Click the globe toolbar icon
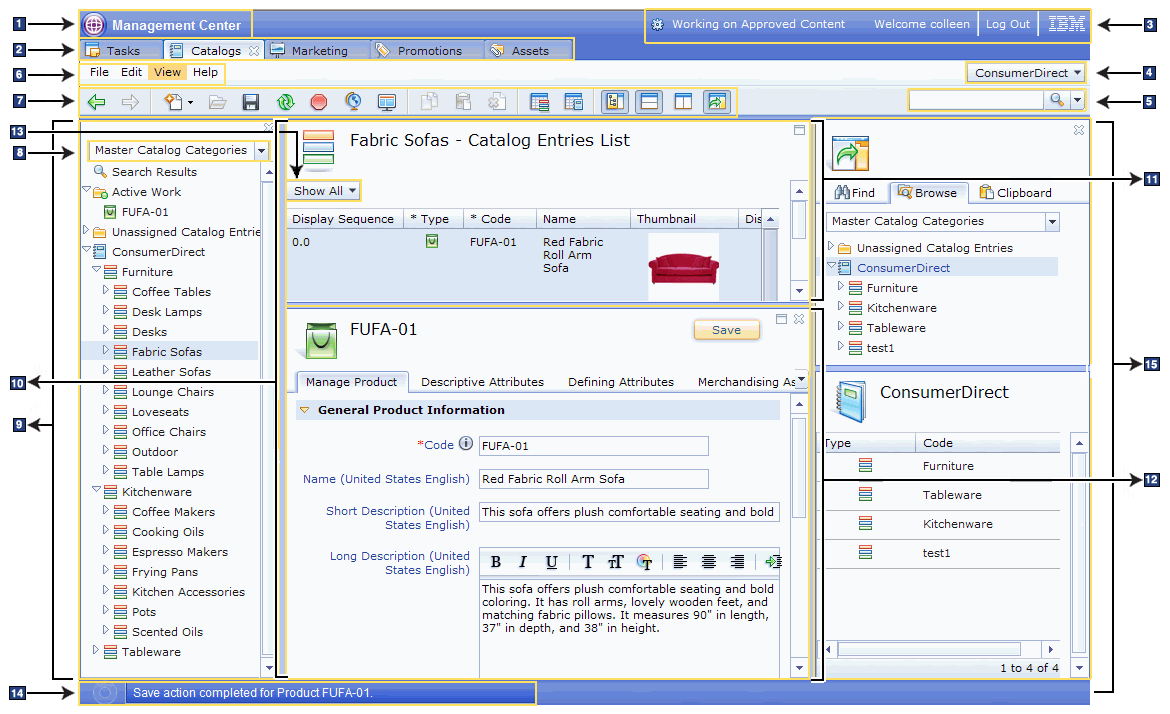 pyautogui.click(x=353, y=101)
